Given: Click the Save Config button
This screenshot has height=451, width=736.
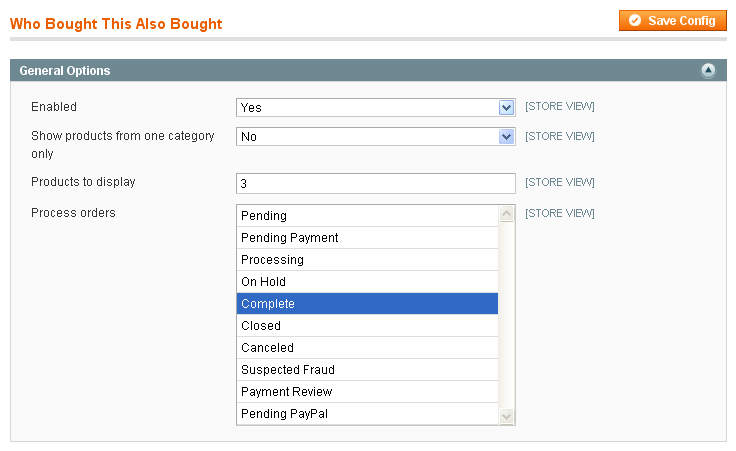Looking at the screenshot, I should point(672,21).
